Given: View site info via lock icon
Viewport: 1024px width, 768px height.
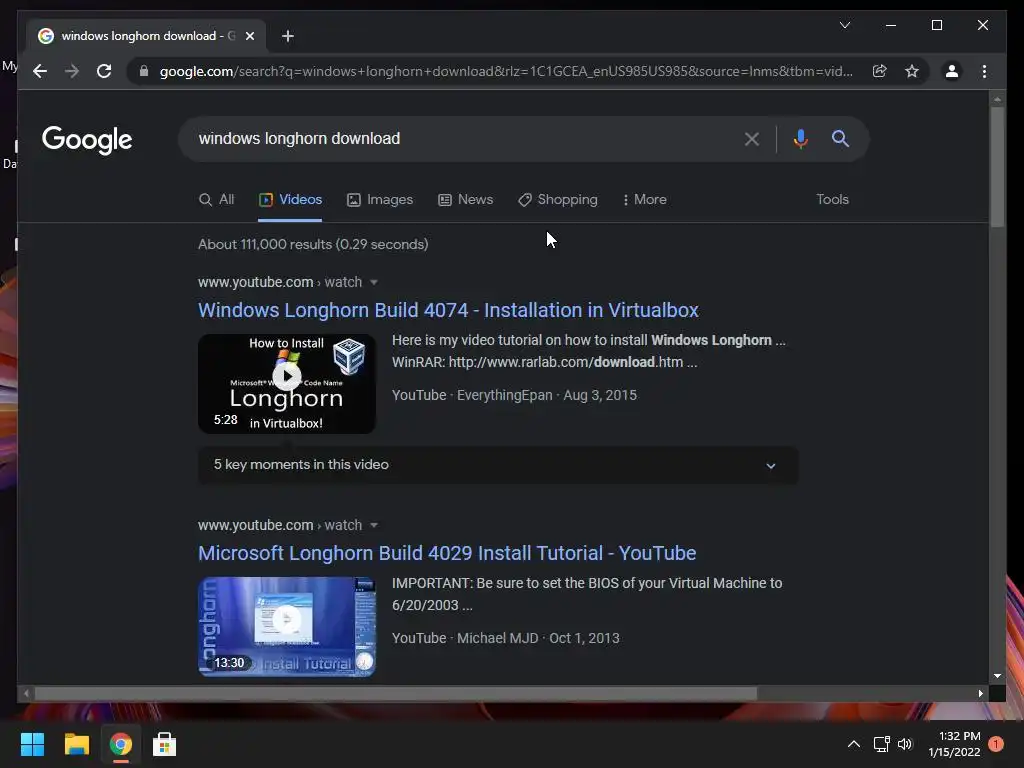Looking at the screenshot, I should pyautogui.click(x=144, y=71).
